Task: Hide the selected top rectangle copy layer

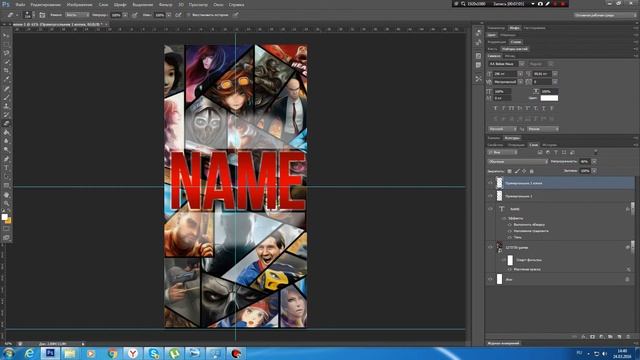Action: [x=490, y=183]
